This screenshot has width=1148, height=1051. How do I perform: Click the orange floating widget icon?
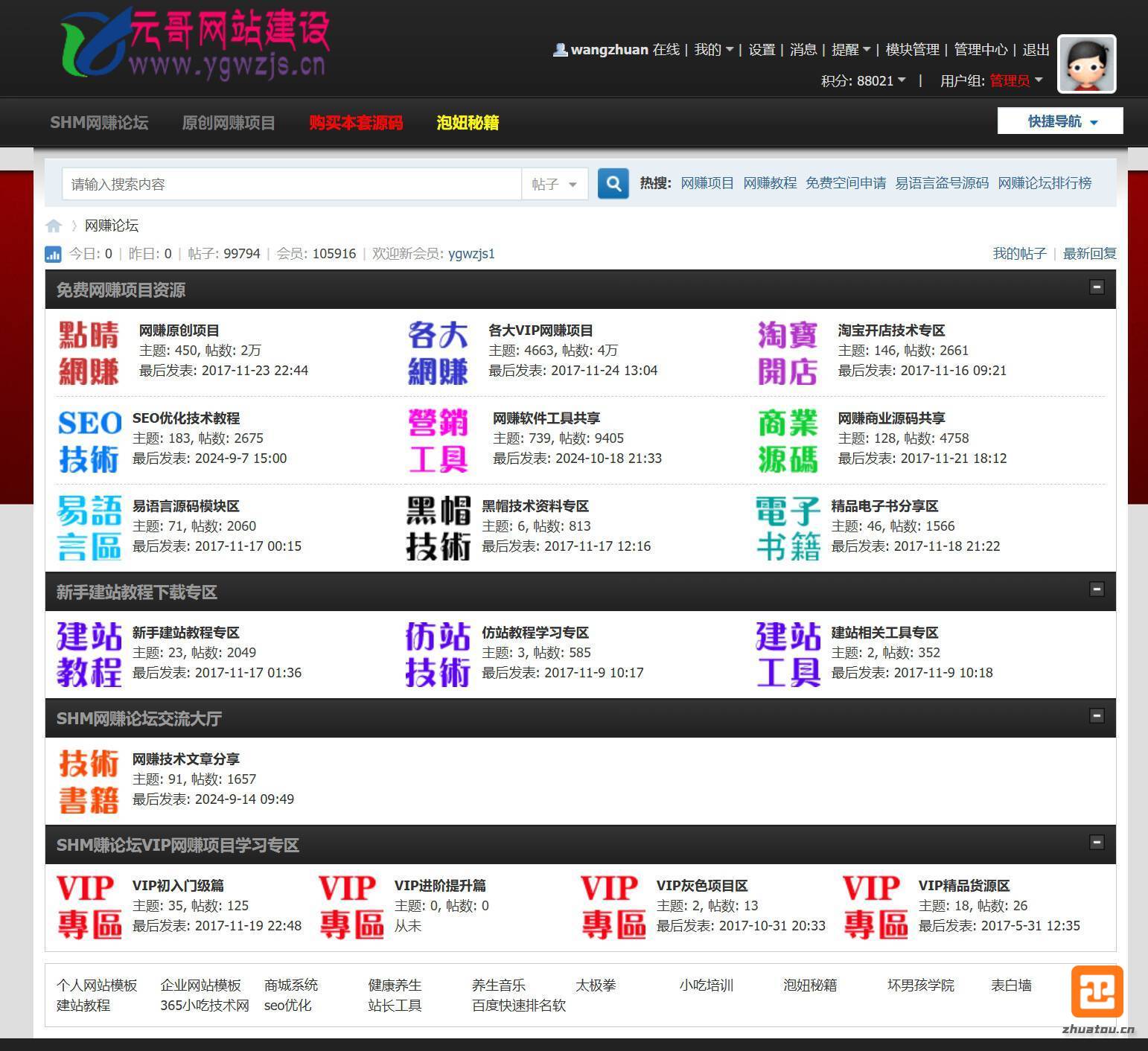(x=1097, y=991)
